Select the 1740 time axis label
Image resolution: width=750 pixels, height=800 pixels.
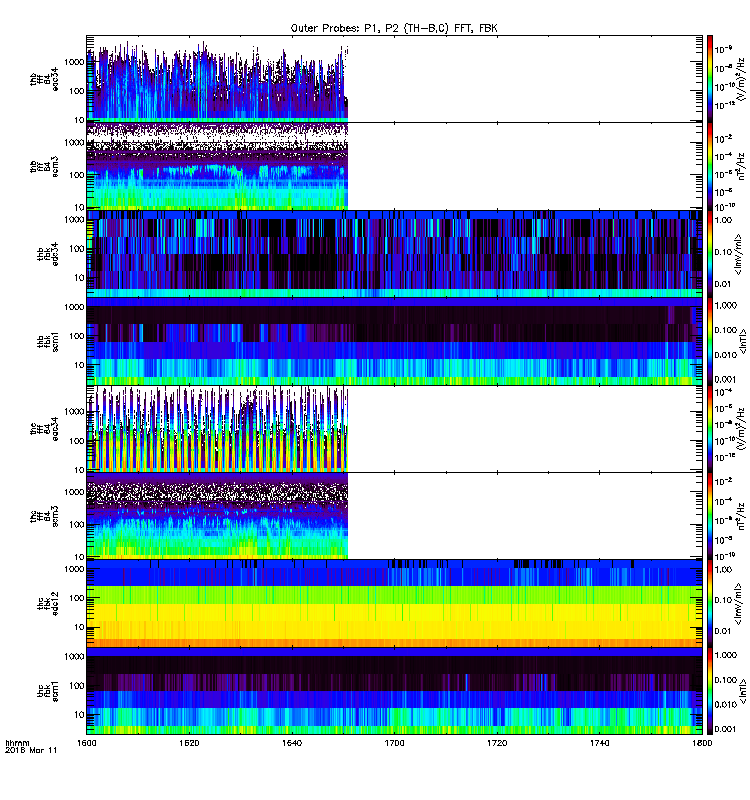(x=599, y=743)
